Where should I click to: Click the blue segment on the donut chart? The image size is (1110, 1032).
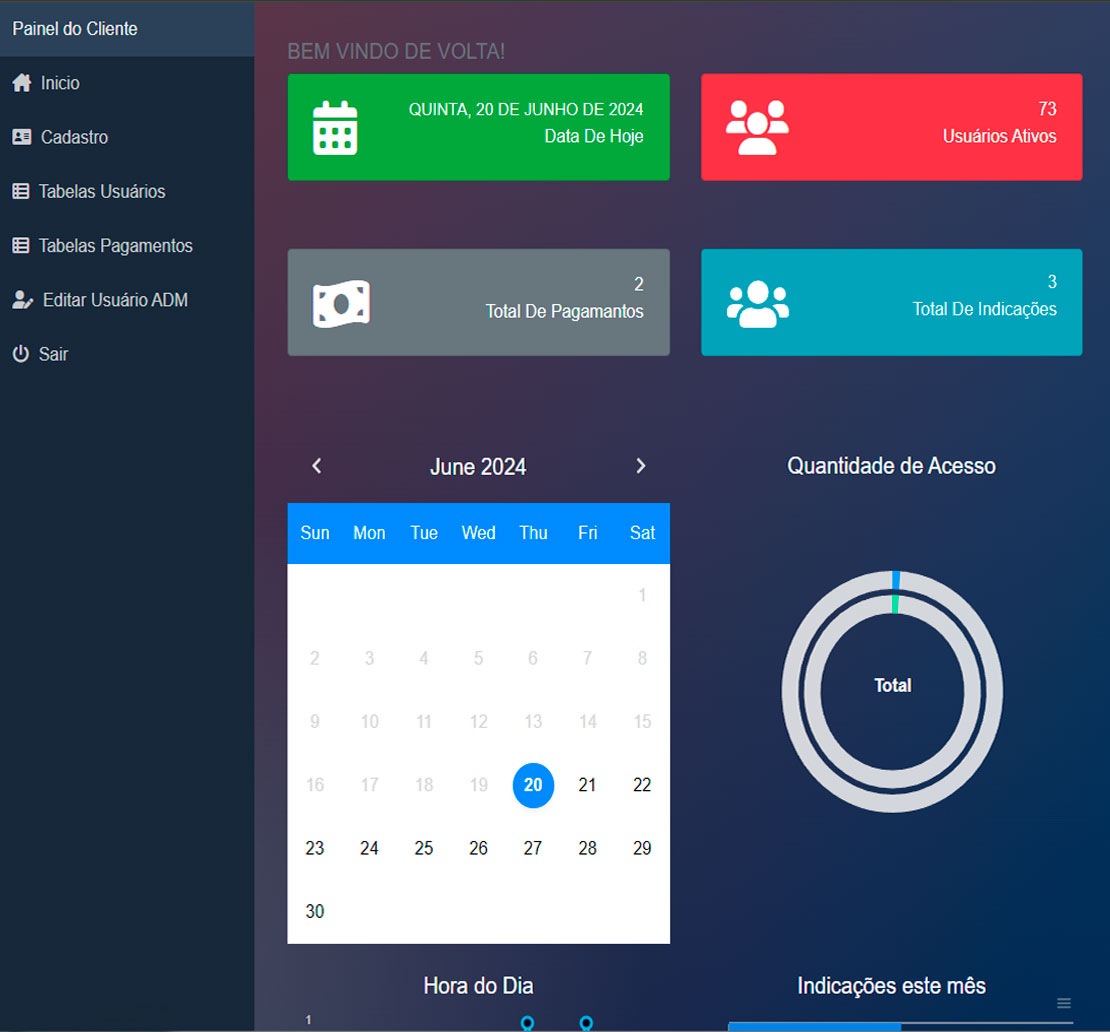click(x=896, y=580)
